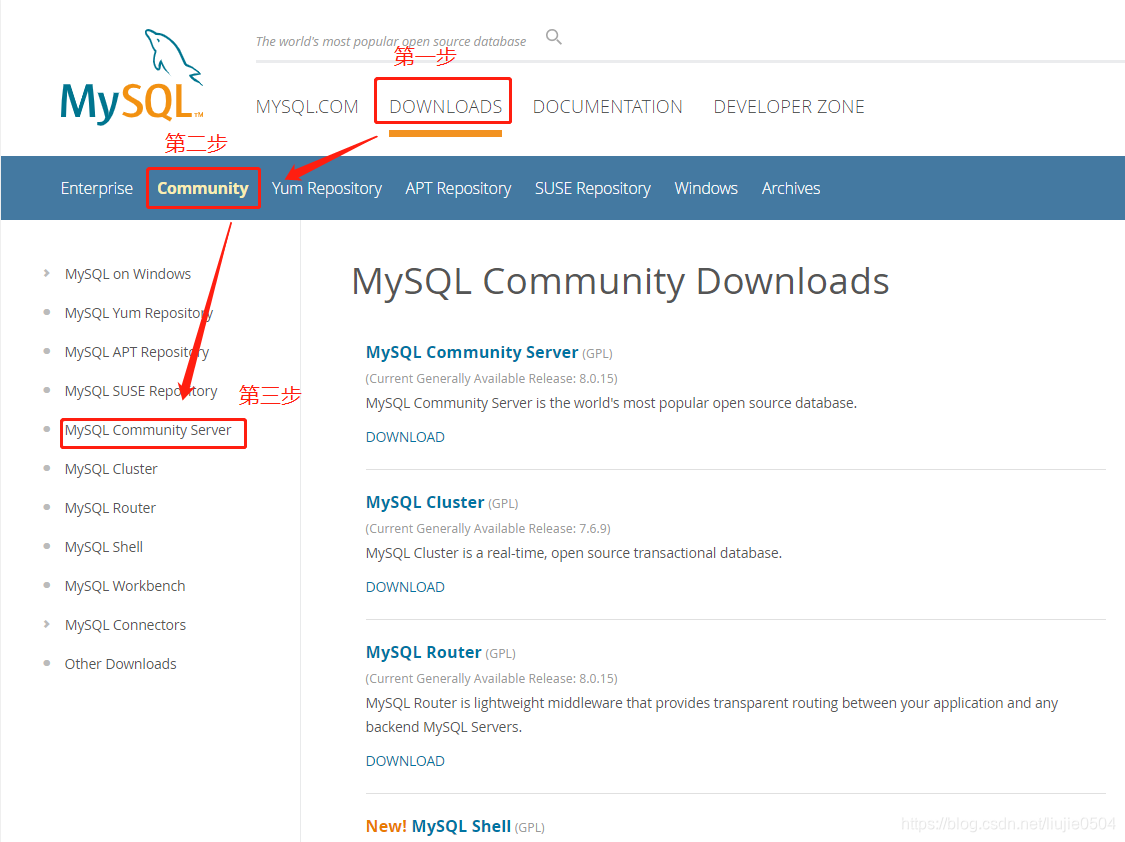
Task: Open MySQL SUSE Repository sidebar link
Action: pyautogui.click(x=141, y=391)
